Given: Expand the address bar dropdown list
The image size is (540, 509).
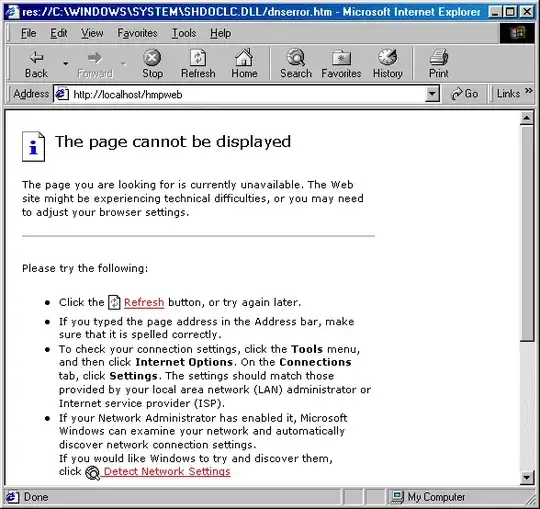Looking at the screenshot, I should 432,94.
